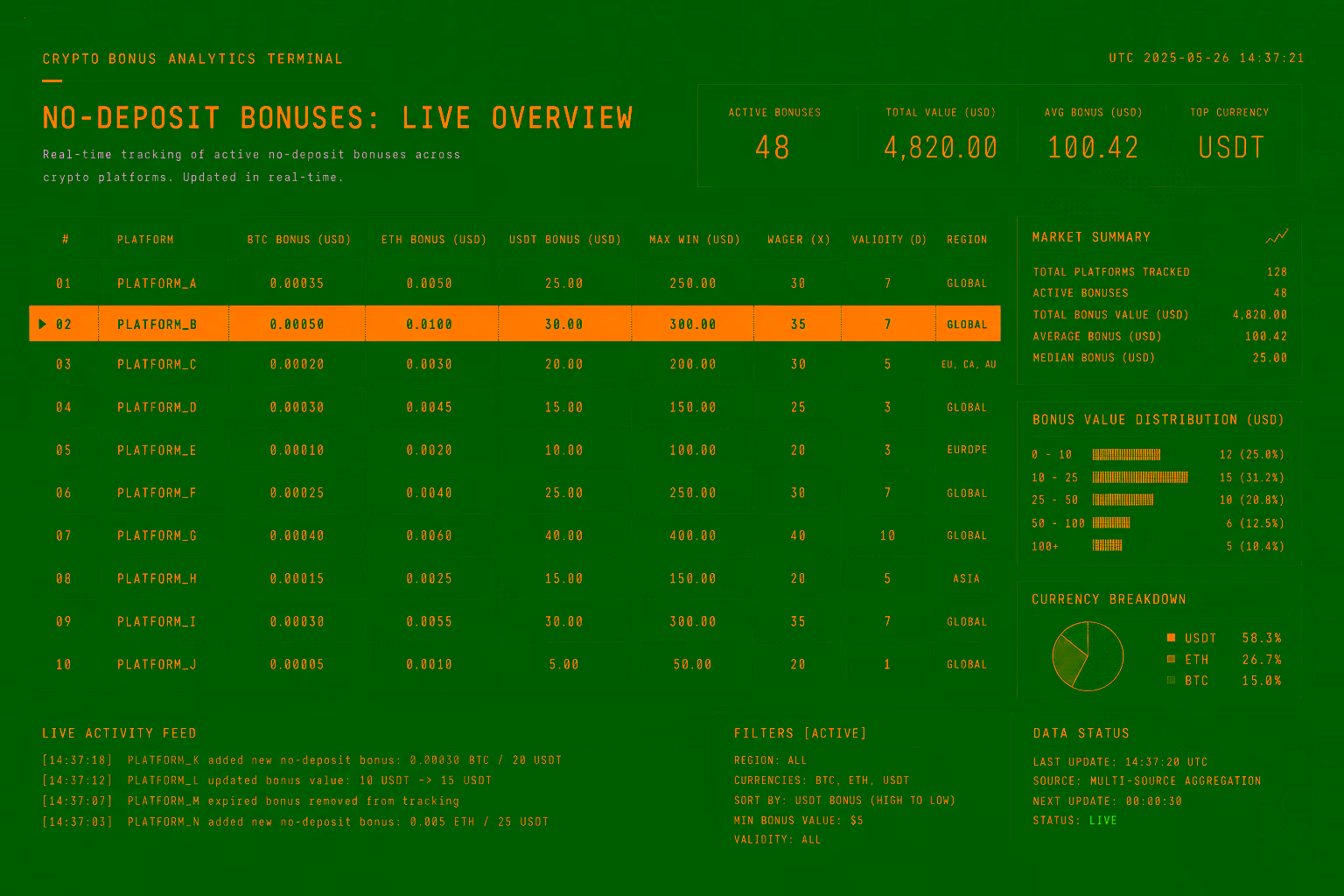
Task: Click the SOURCE: MULTI-SOURCE AGGREGATION entry
Action: pyautogui.click(x=1147, y=780)
